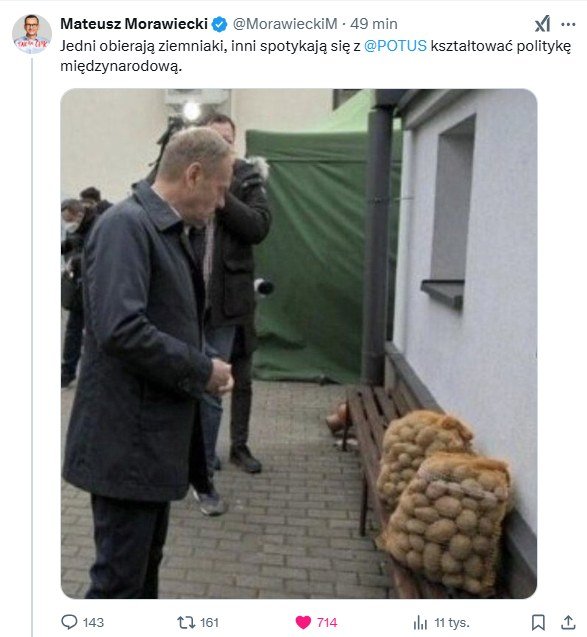Toggle the bookmark icon on this post
The image size is (587, 637).
pyautogui.click(x=538, y=622)
